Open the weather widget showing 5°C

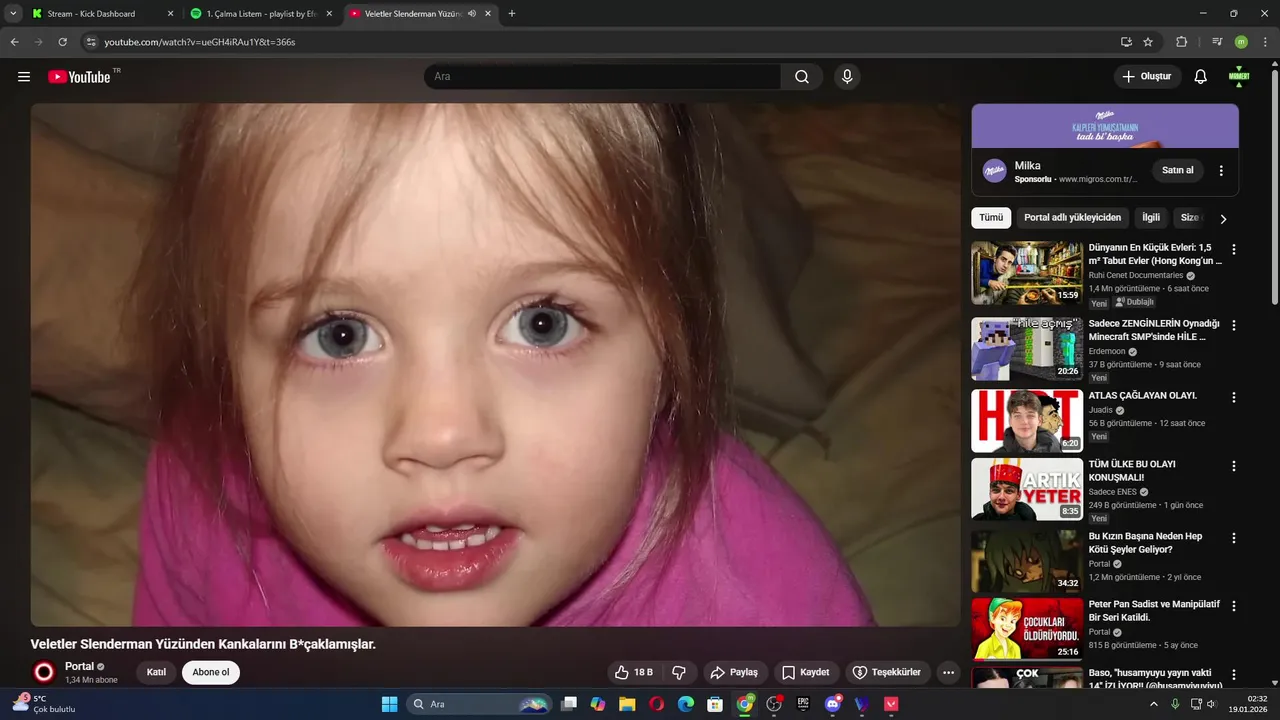point(42,703)
